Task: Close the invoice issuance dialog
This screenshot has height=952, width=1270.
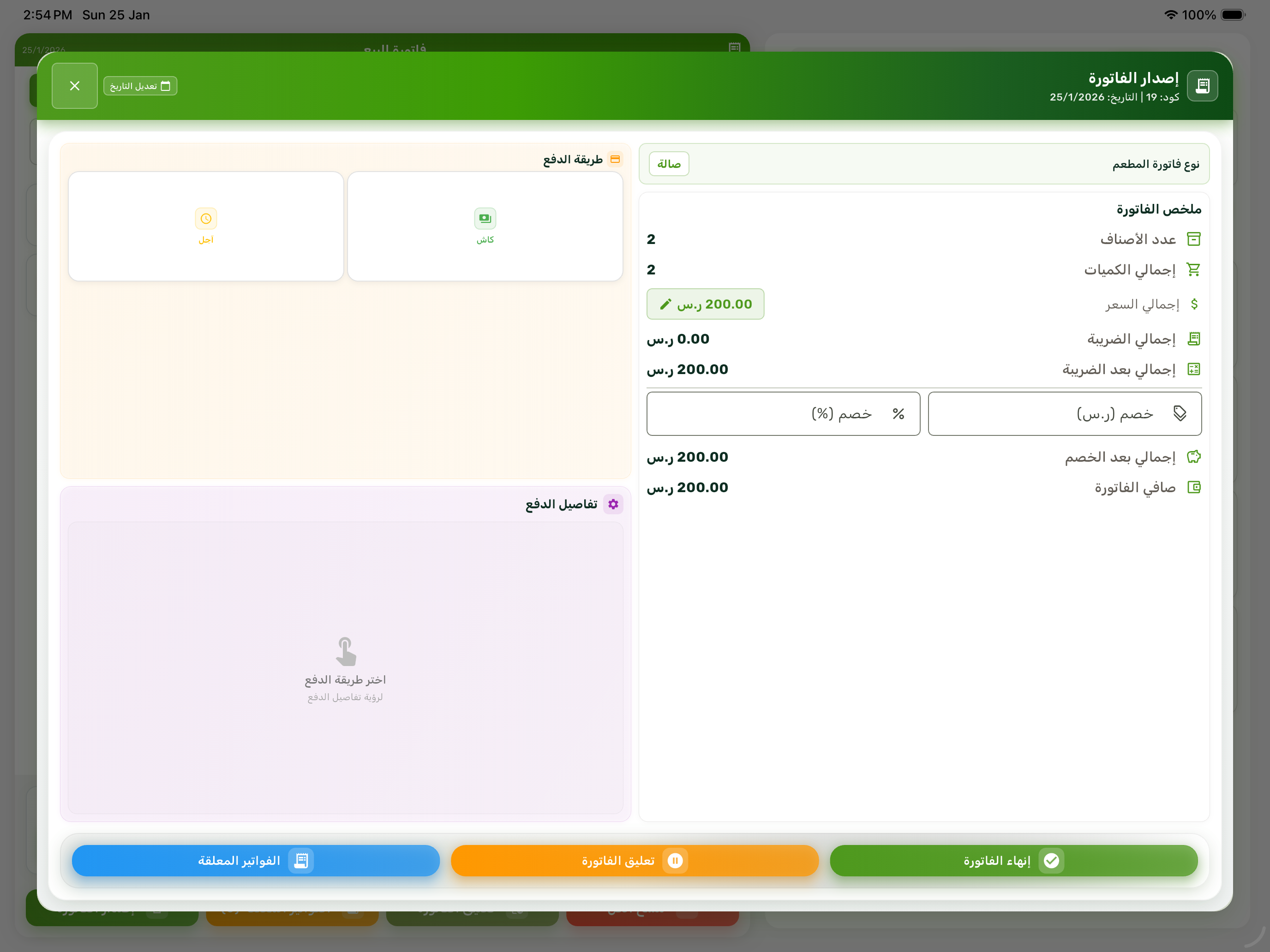Action: (75, 85)
